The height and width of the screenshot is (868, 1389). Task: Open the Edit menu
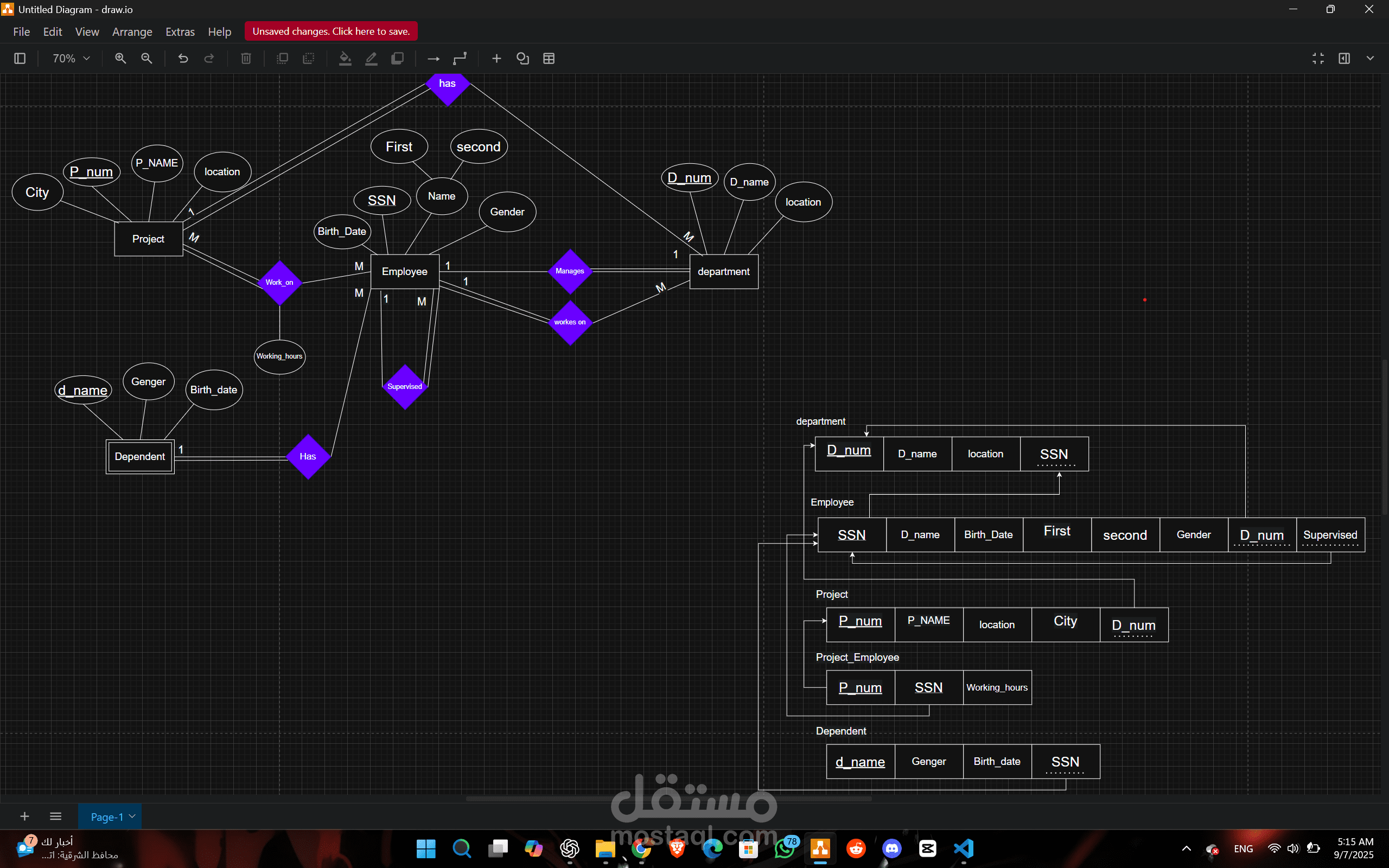point(52,31)
